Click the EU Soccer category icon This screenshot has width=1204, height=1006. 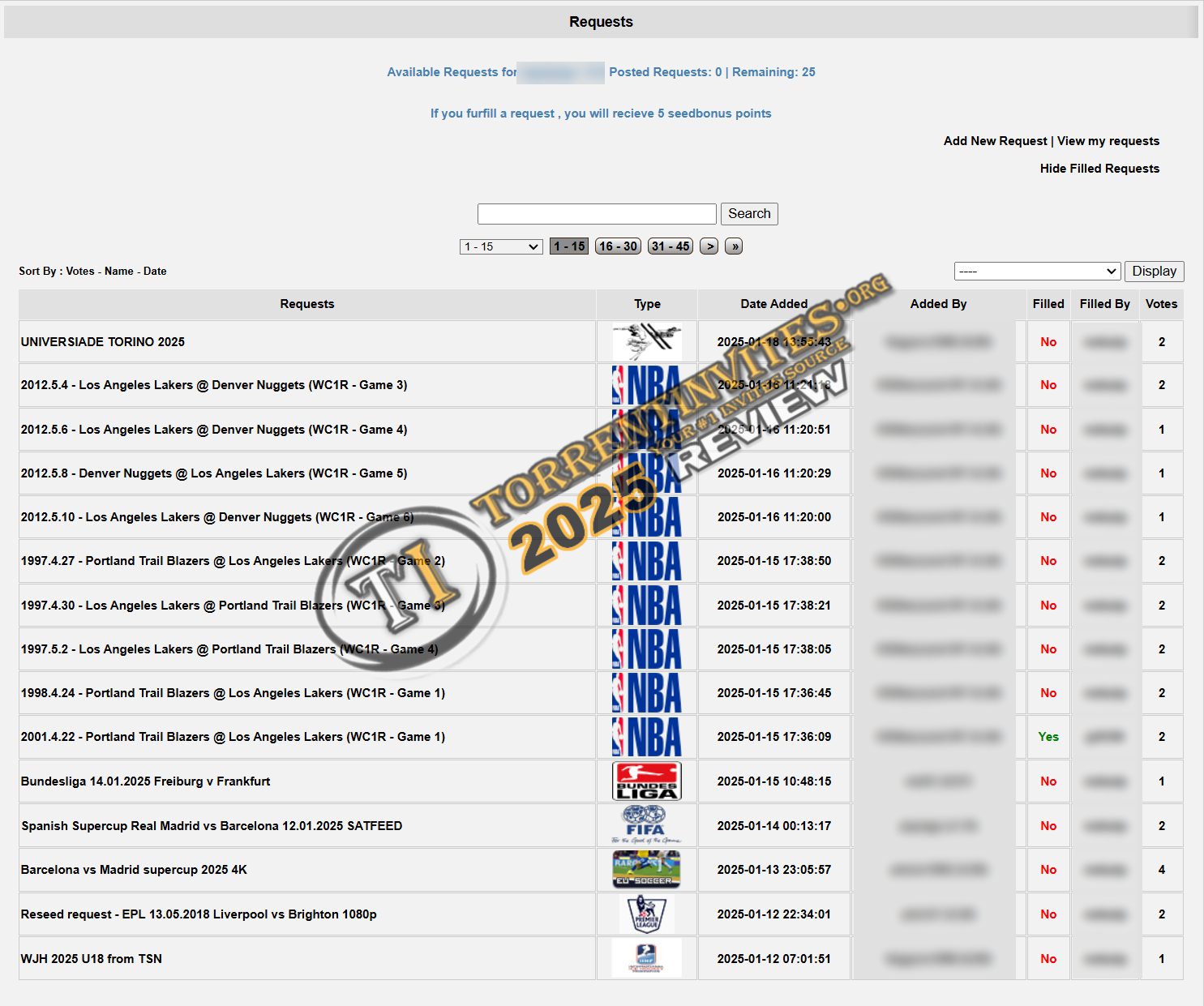646,869
